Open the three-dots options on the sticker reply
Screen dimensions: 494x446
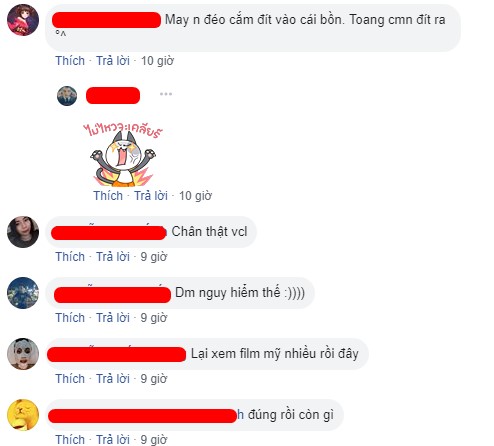tap(166, 94)
